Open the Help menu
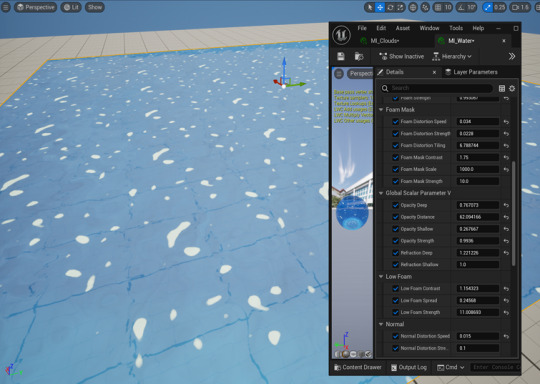 tap(478, 28)
